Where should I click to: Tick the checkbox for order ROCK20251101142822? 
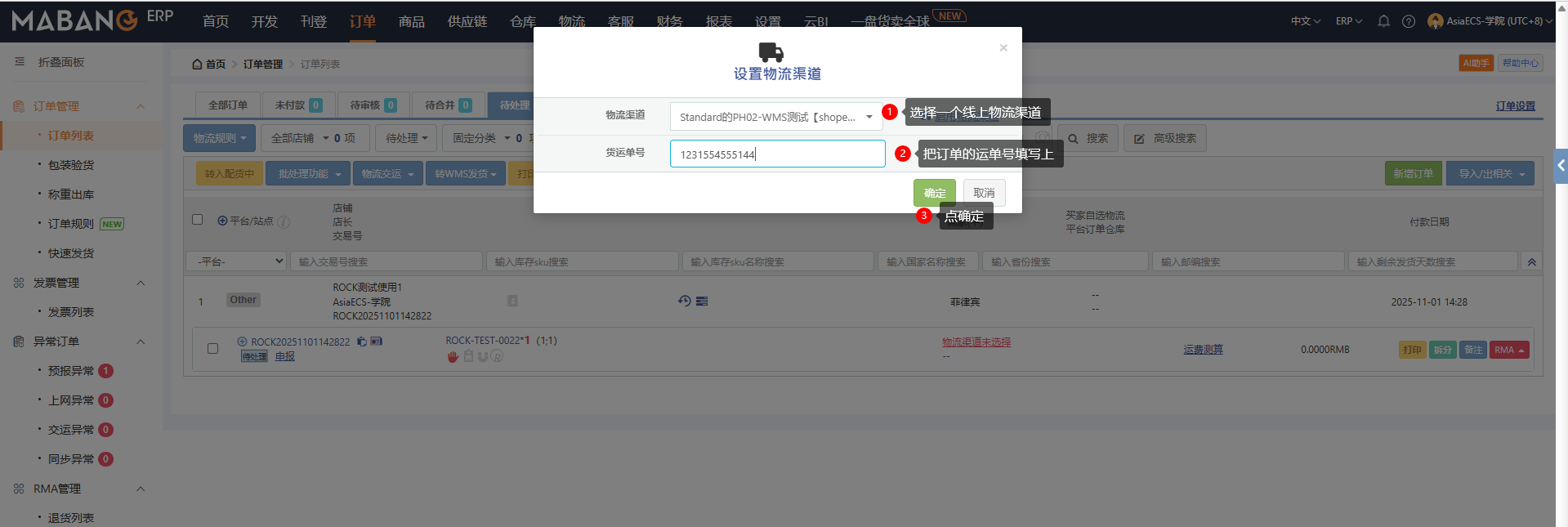[x=213, y=348]
